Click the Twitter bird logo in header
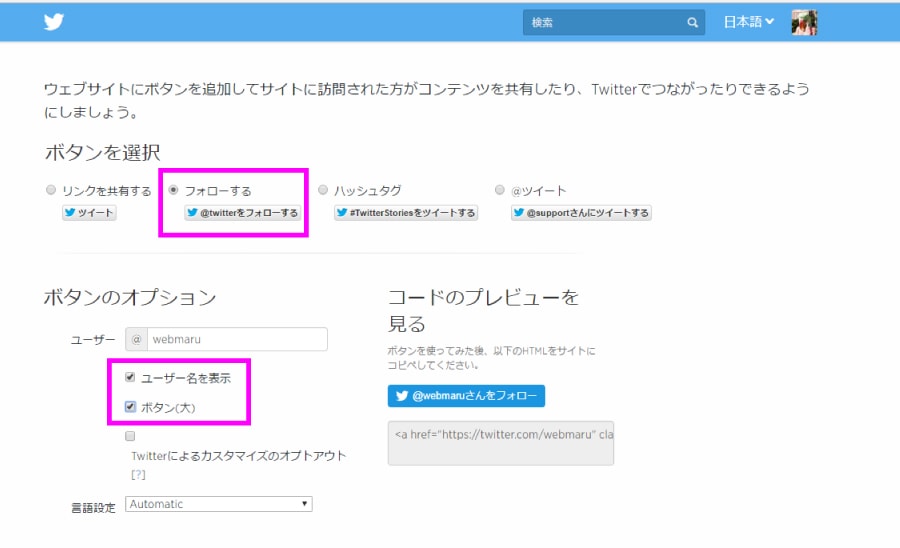Screen dimensions: 900x548 point(53,22)
